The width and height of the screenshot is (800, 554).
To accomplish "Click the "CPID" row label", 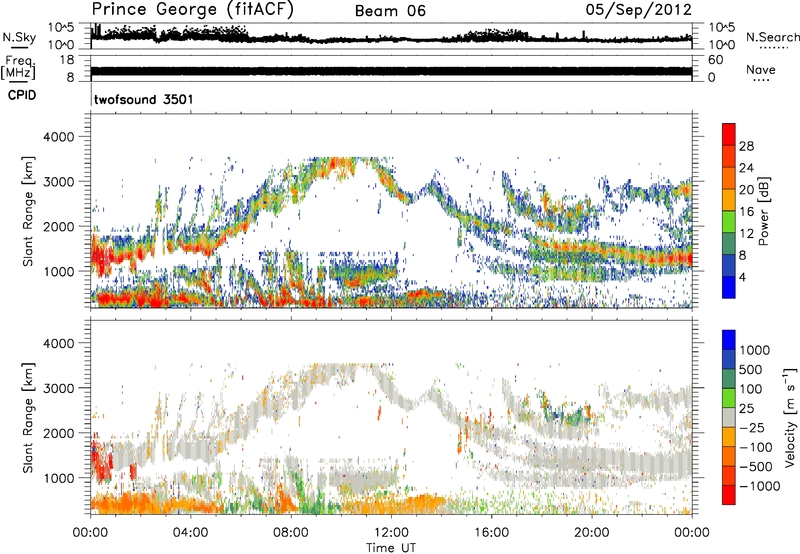I will pyautogui.click(x=22, y=95).
